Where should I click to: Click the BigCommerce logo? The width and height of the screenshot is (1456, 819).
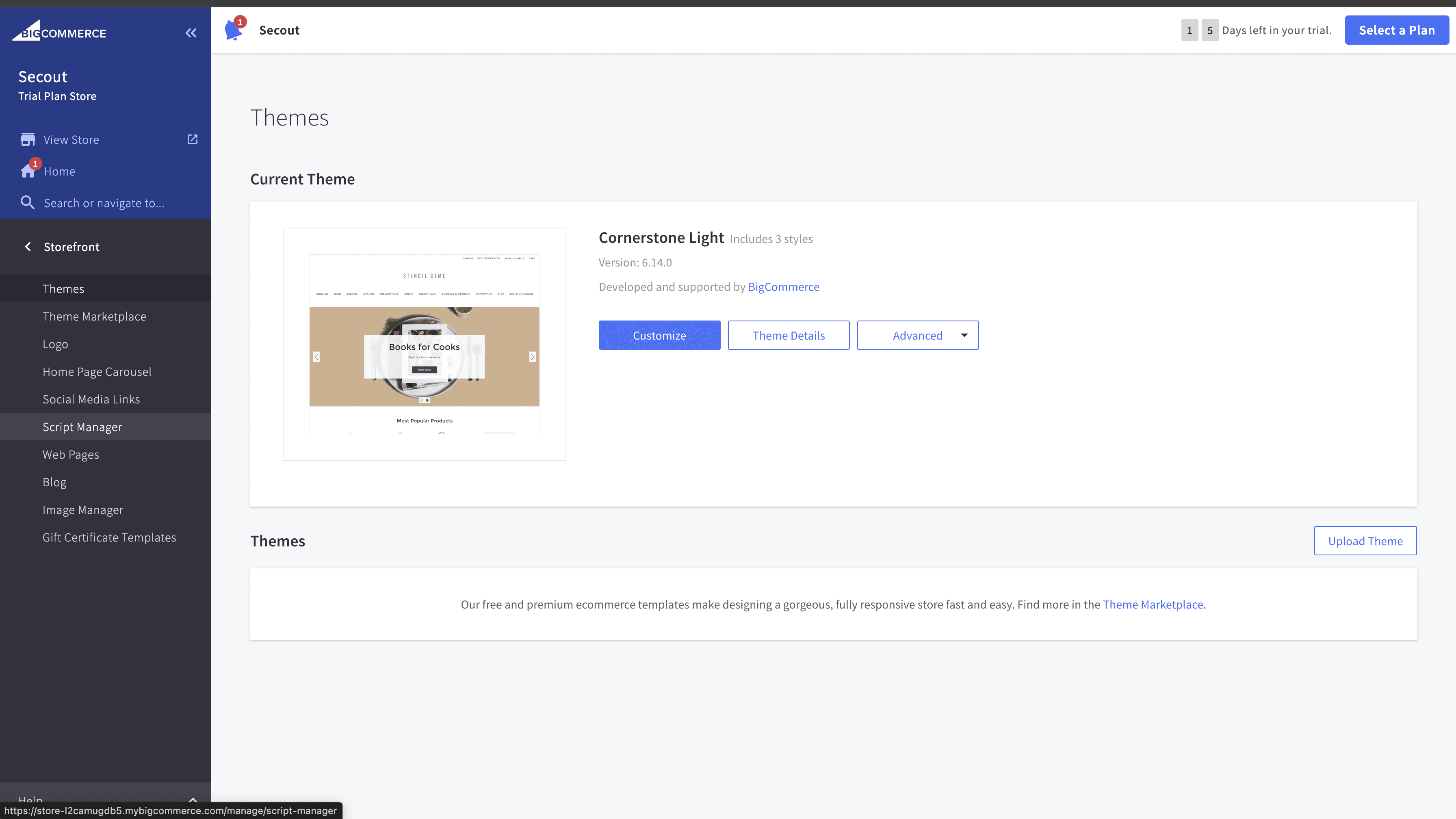(59, 31)
